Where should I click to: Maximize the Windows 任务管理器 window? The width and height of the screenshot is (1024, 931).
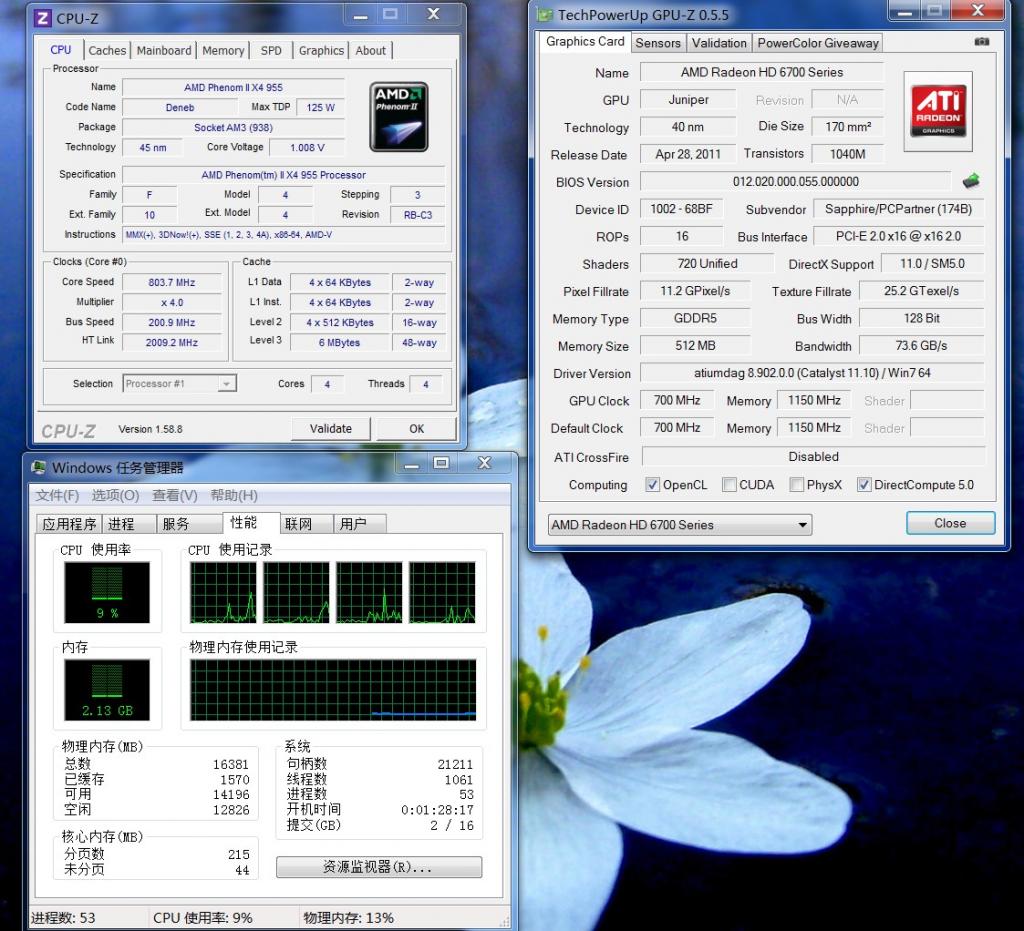(x=441, y=463)
